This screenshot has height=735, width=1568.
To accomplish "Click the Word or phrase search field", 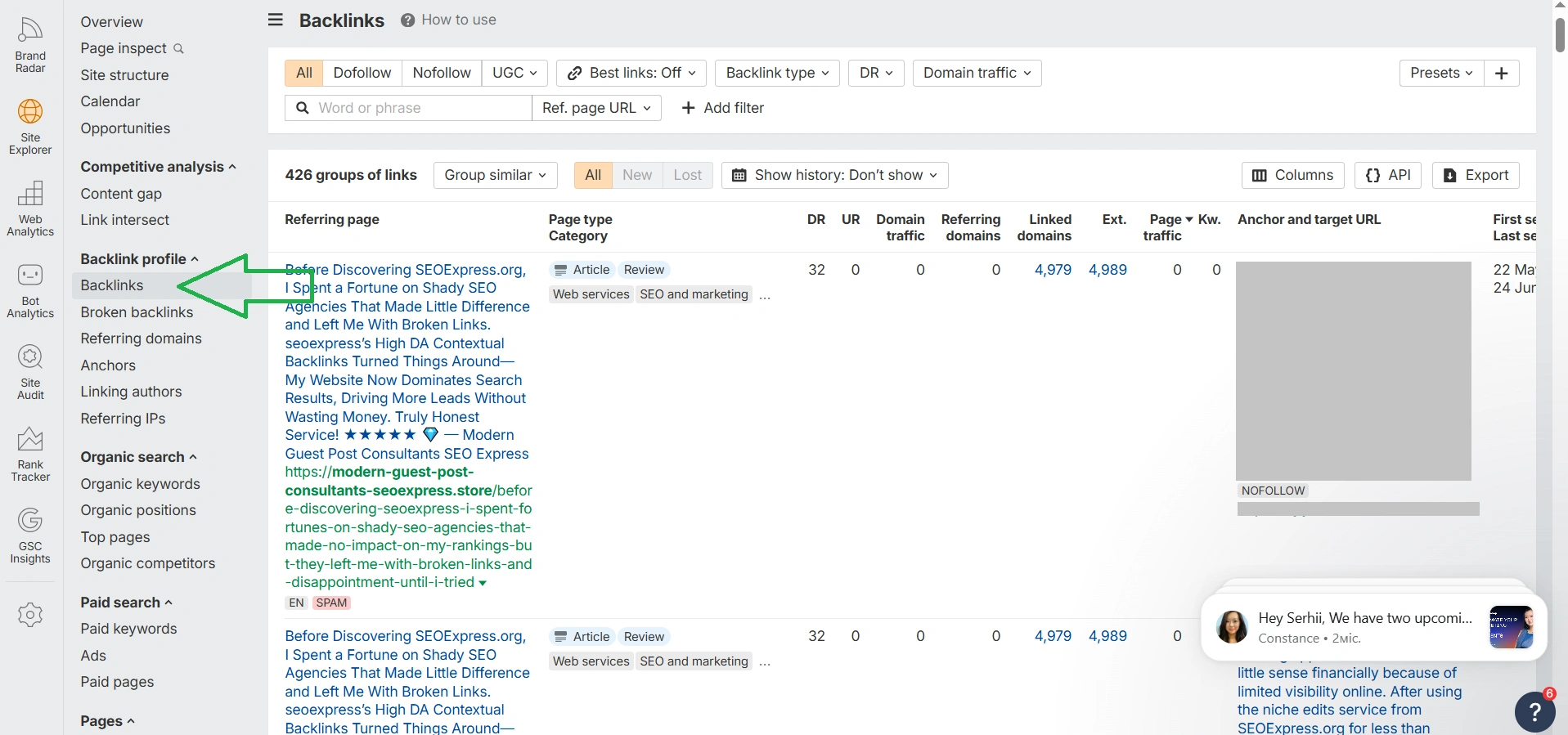I will 408,108.
